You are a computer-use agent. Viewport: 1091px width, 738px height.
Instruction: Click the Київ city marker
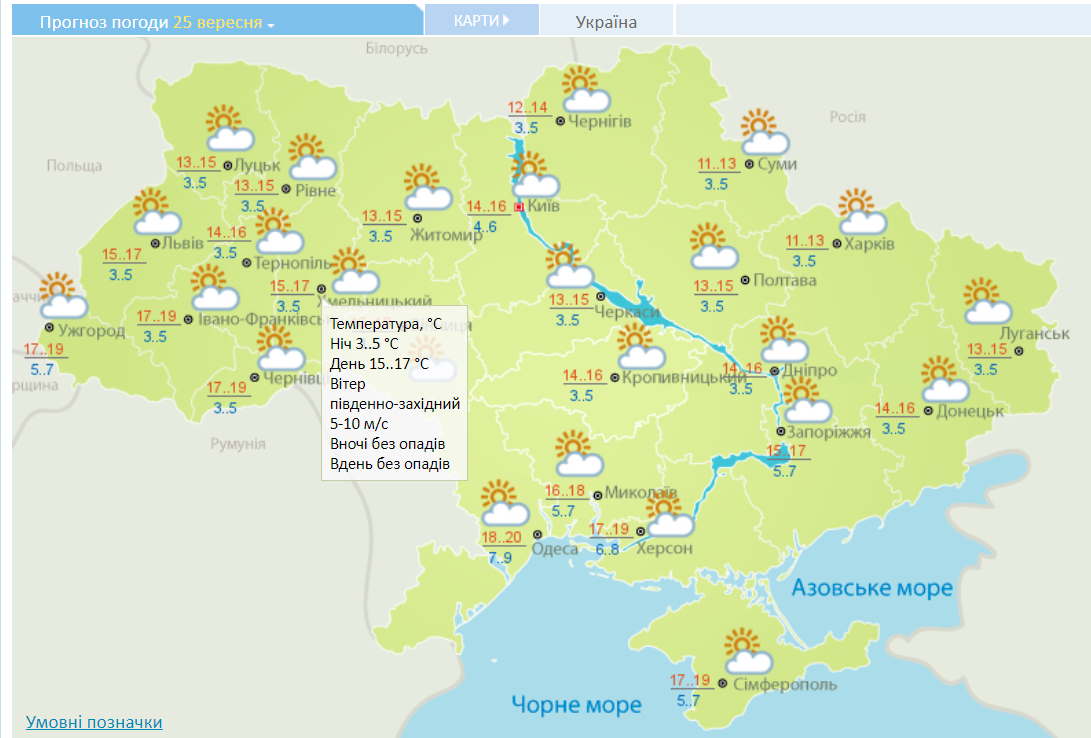tap(519, 207)
